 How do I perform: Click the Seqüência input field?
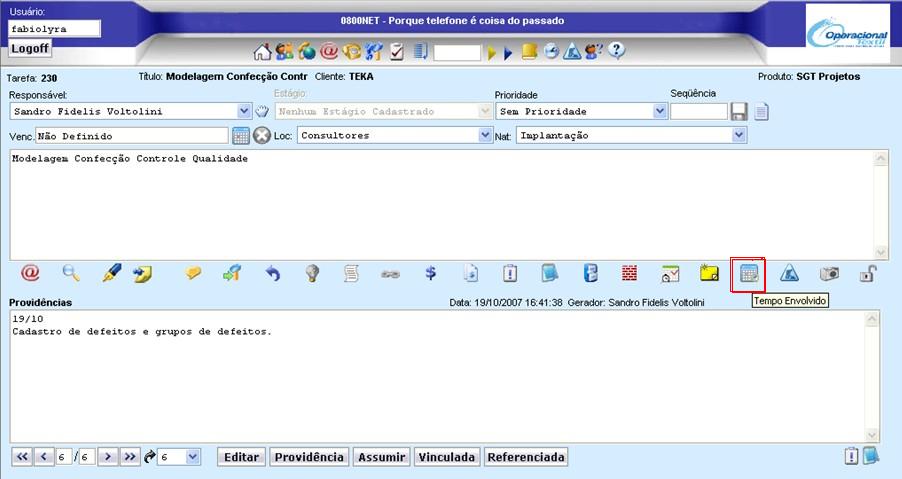[x=698, y=111]
